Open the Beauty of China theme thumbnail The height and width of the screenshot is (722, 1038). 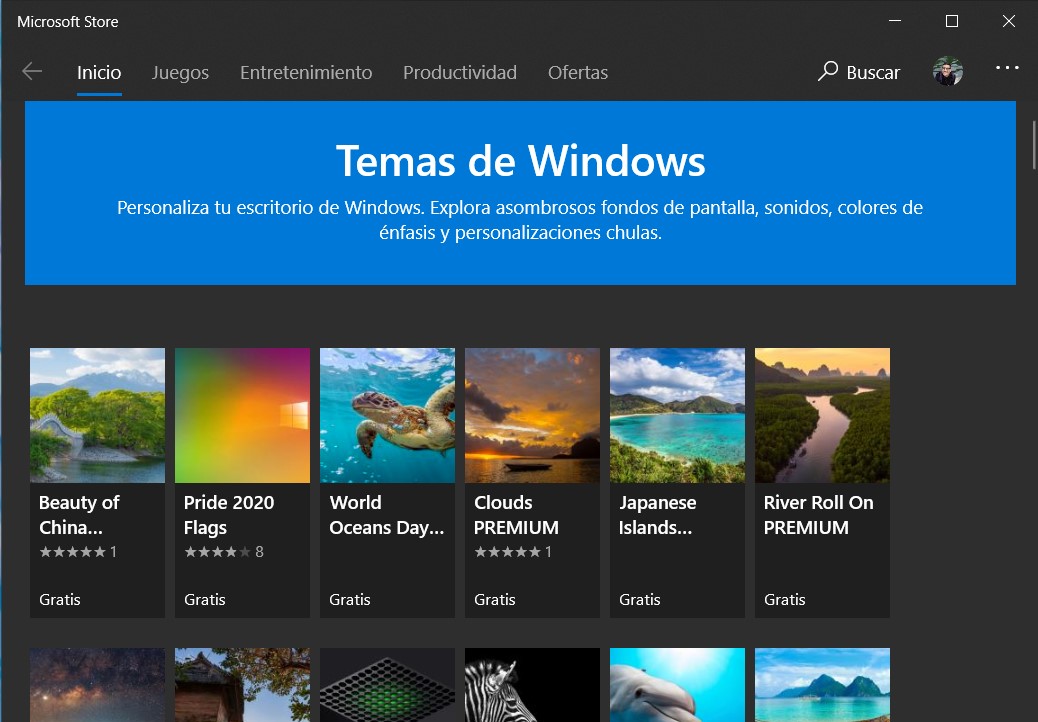pyautogui.click(x=97, y=415)
